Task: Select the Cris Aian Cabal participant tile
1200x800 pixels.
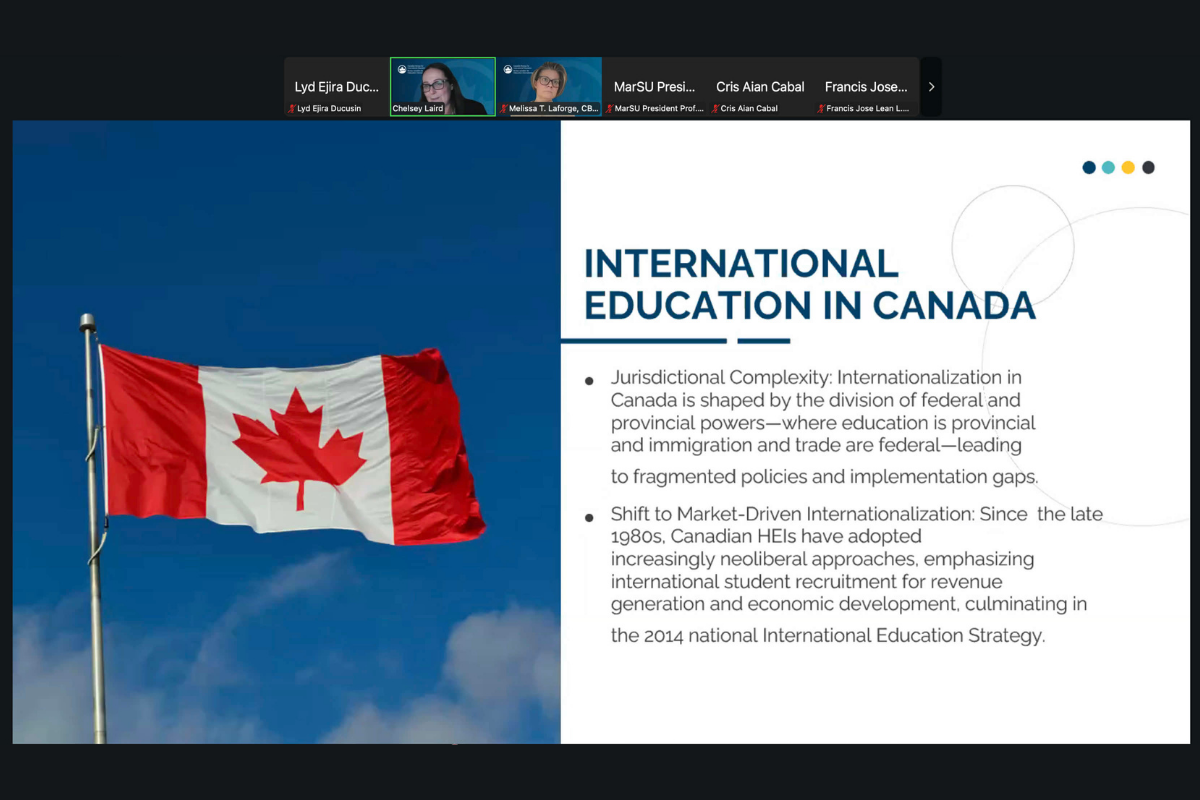Action: (x=760, y=87)
